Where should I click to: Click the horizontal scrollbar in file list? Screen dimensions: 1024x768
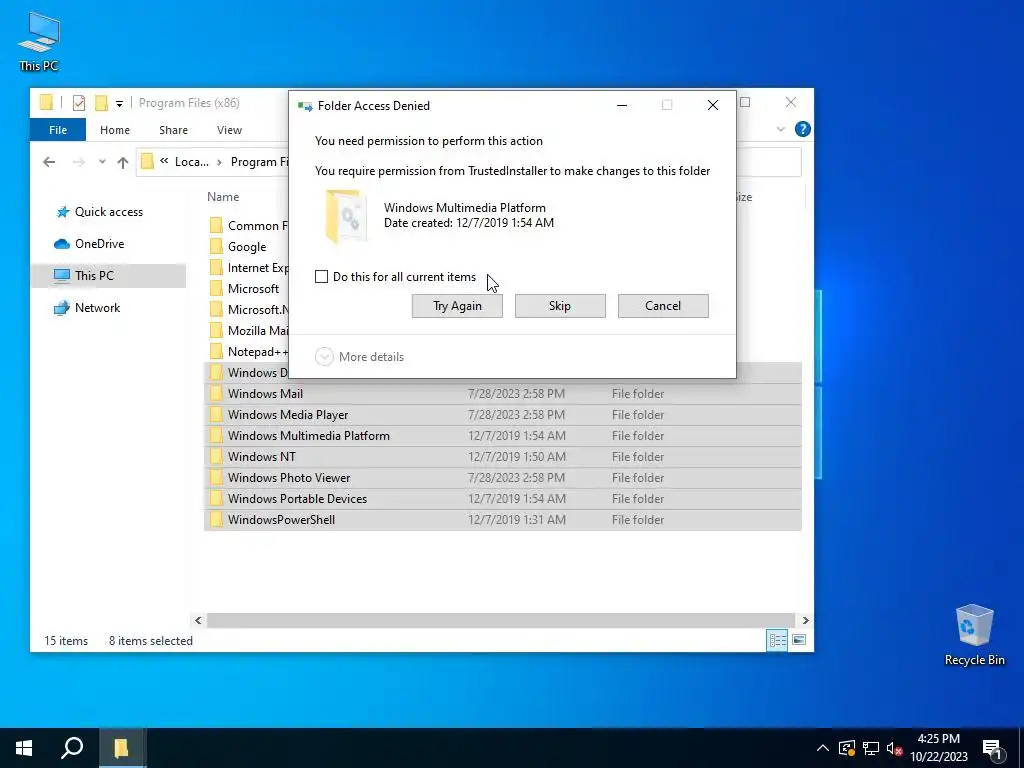[x=501, y=620]
